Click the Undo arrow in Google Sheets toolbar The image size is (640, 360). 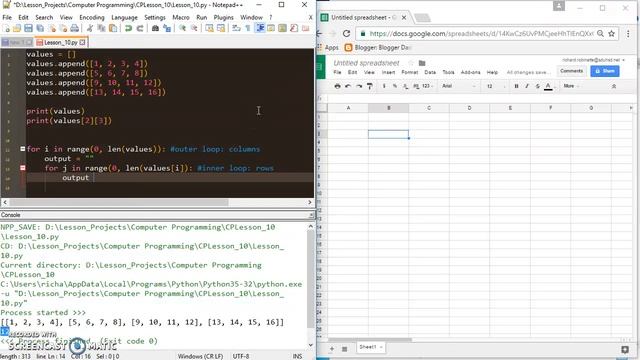click(348, 86)
